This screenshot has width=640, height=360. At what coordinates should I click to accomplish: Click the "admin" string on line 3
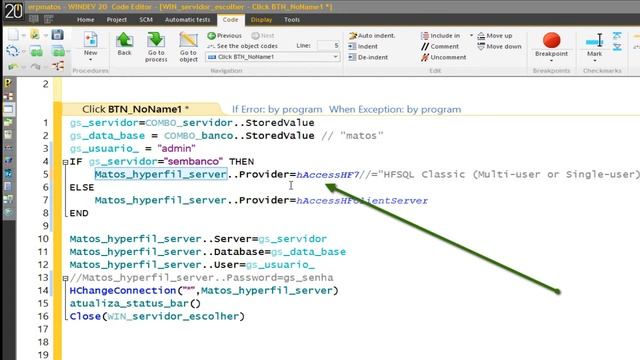click(x=176, y=149)
